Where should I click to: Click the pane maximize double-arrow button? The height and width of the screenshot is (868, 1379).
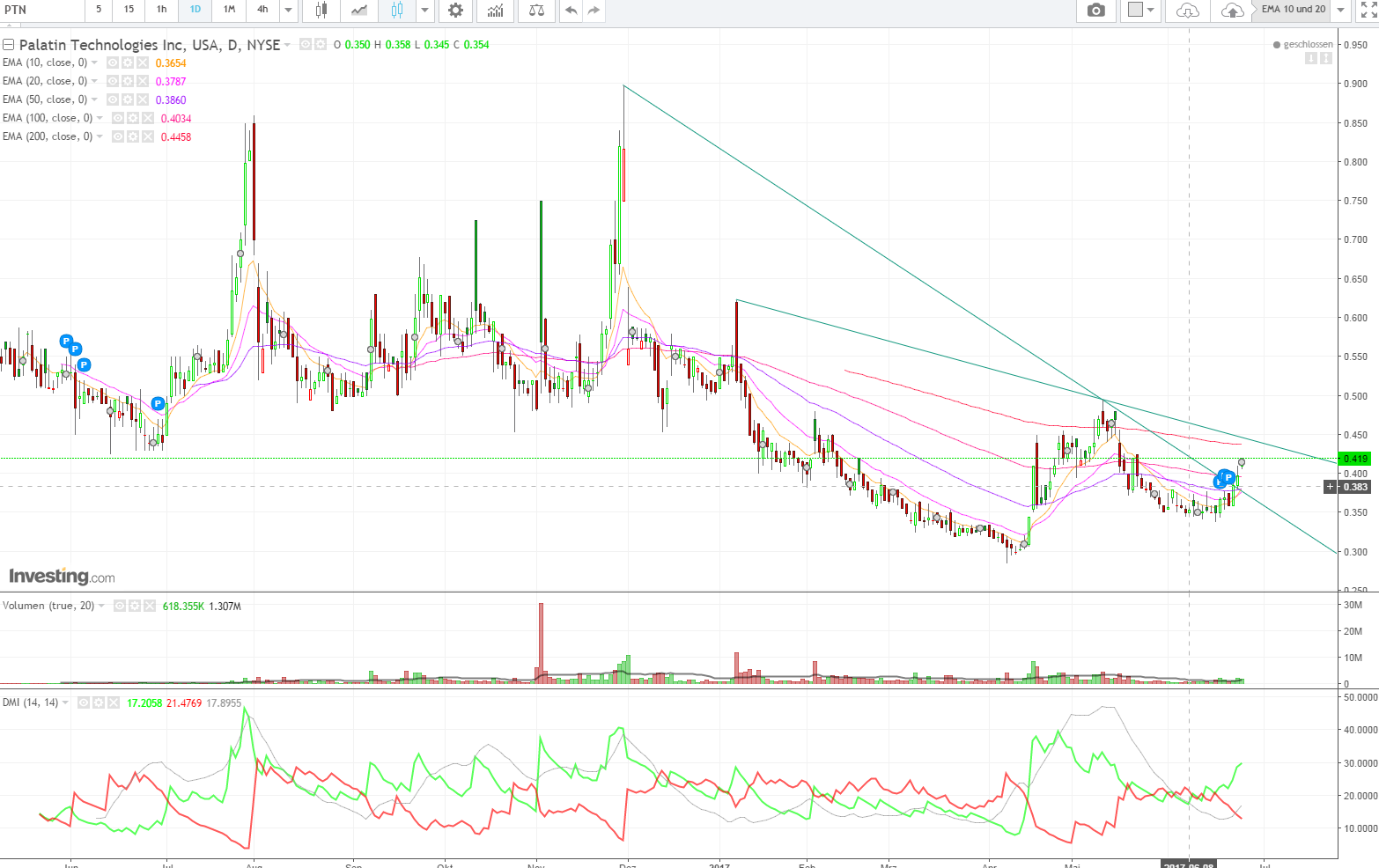(x=1325, y=58)
